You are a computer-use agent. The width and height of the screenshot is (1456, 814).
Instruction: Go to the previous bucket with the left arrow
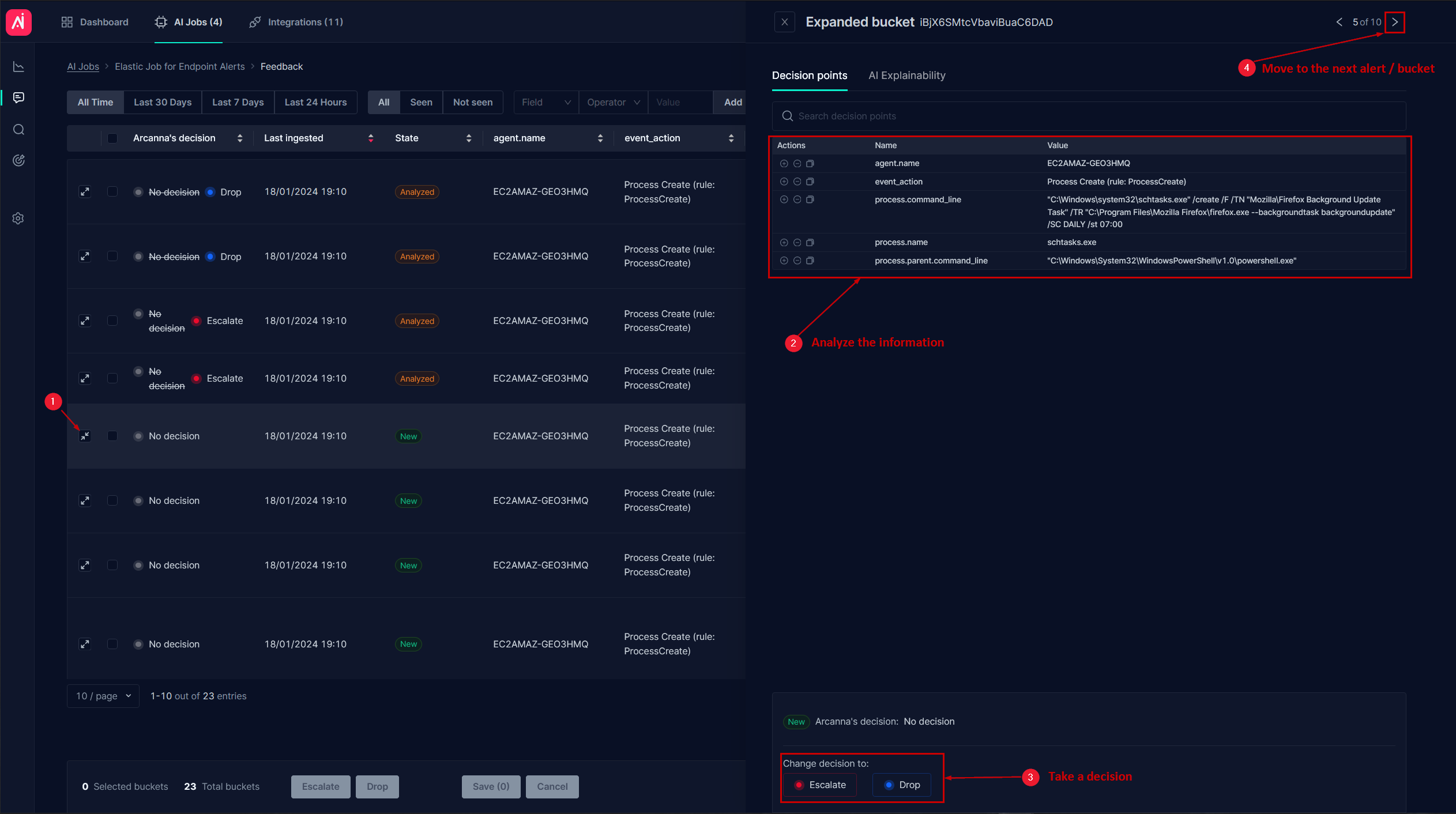(1339, 22)
